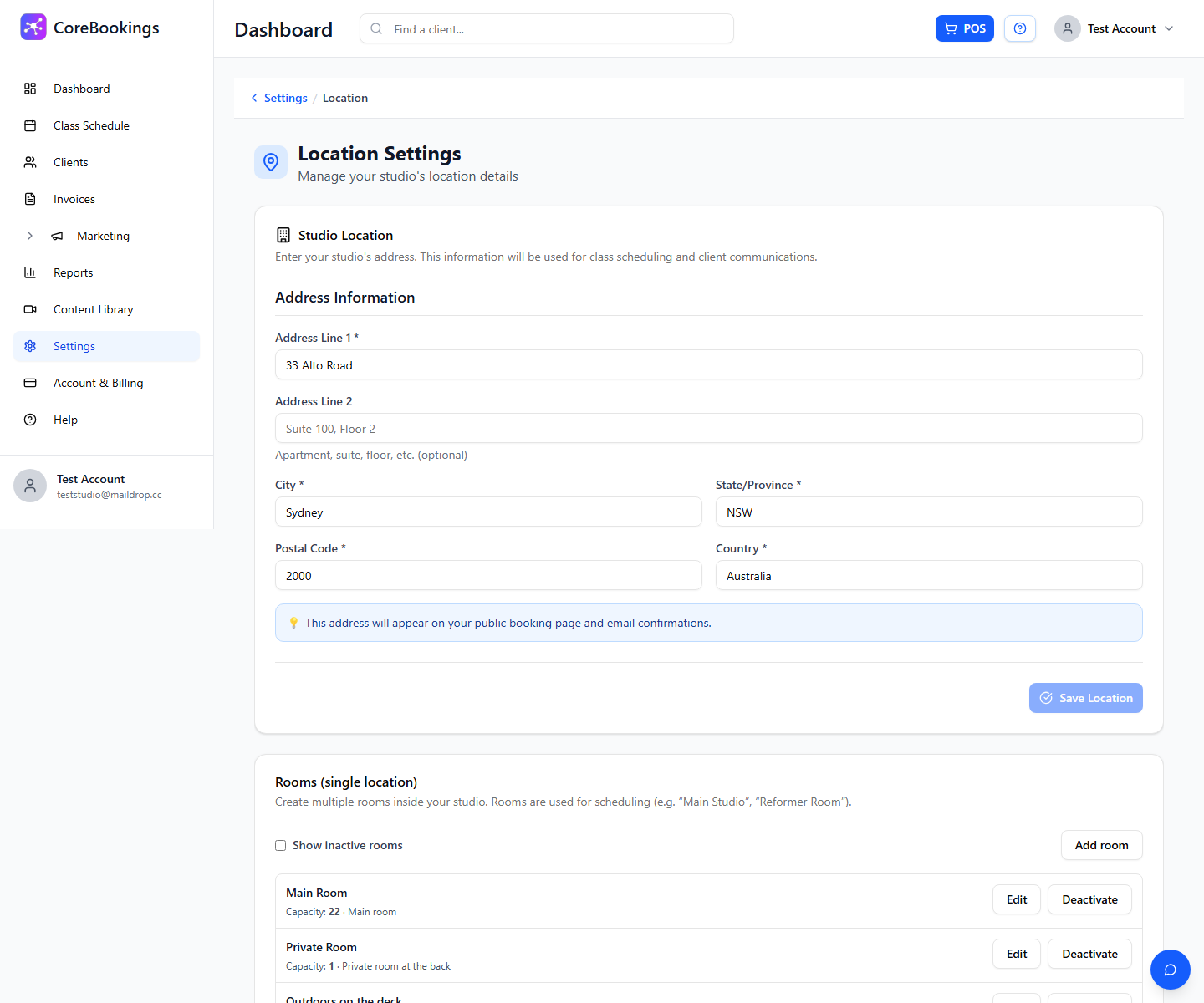
Task: Focus the Find a client search field
Action: point(547,28)
